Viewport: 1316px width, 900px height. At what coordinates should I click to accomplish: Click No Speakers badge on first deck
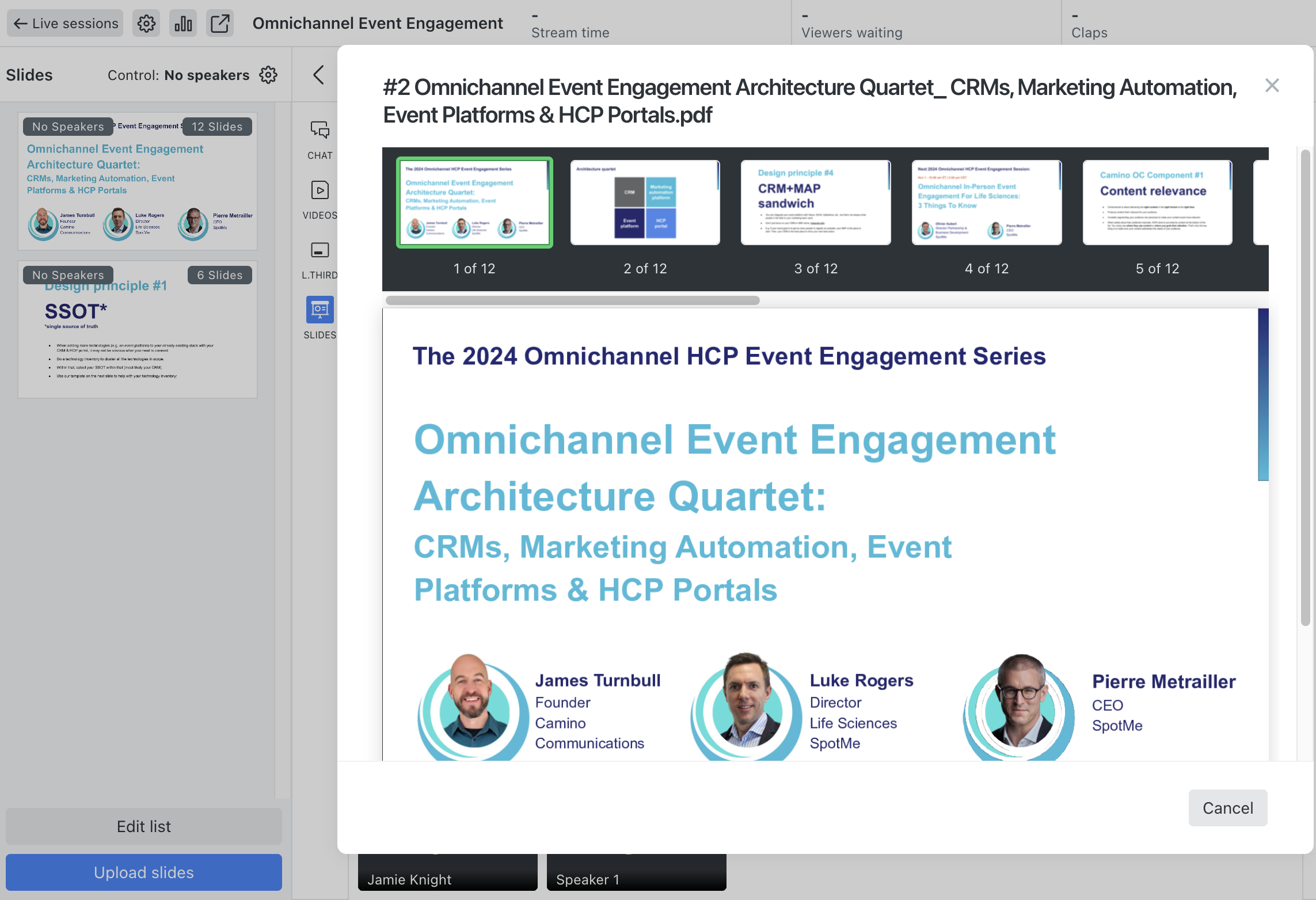click(x=68, y=127)
